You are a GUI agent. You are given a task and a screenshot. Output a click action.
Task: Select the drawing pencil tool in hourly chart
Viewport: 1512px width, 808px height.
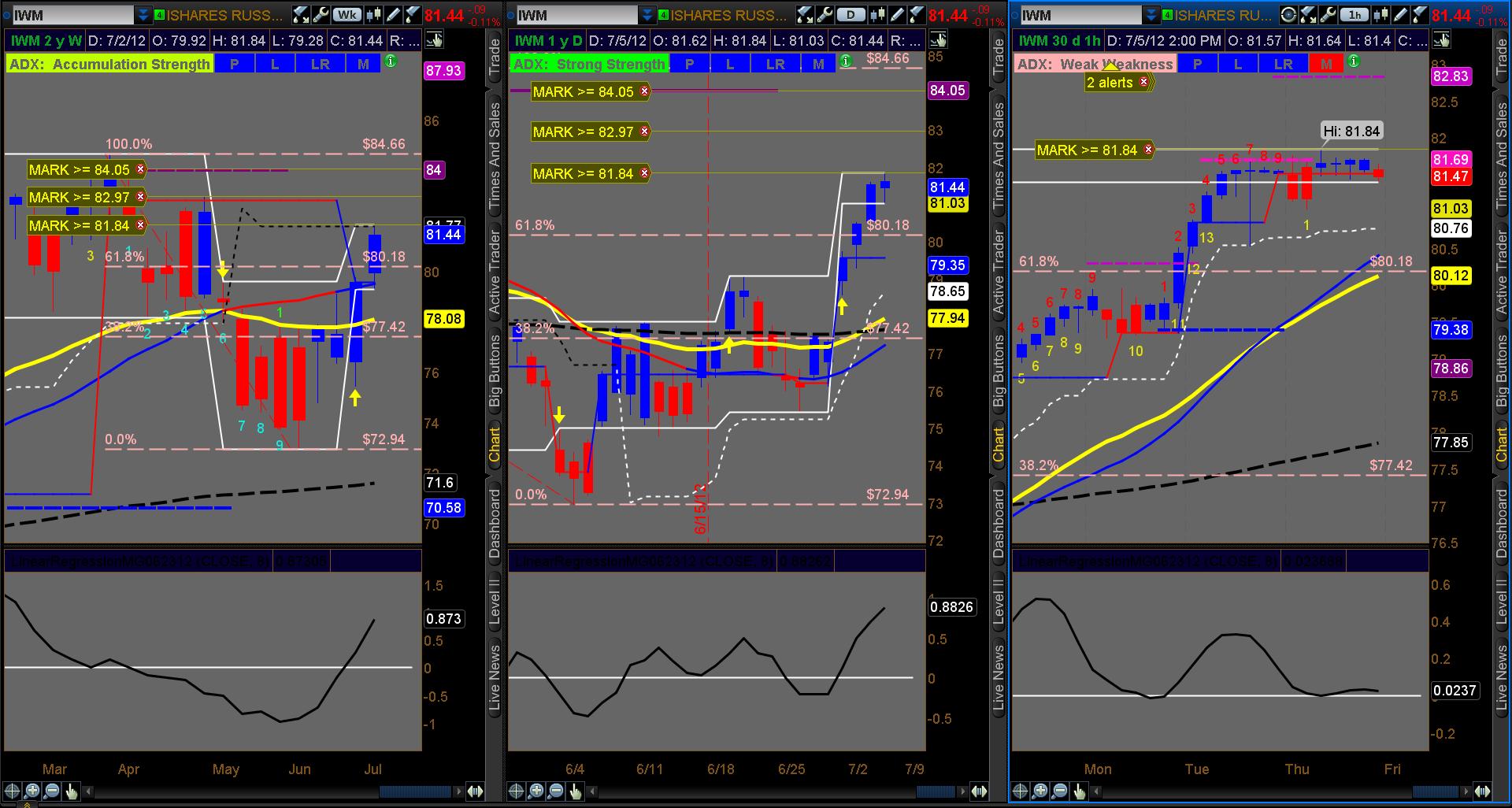point(1401,15)
